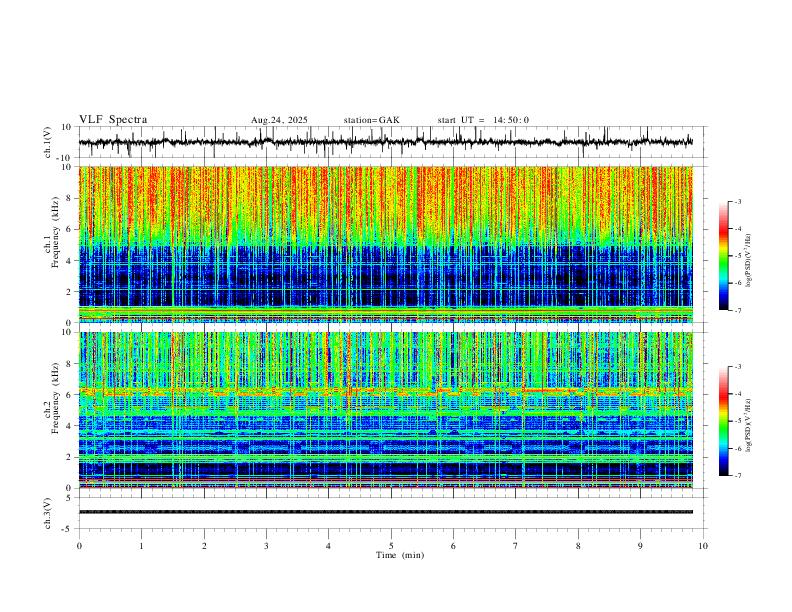Viewport: 792px width, 612px height.
Task: Click time axis tick label "5"
Action: tap(391, 546)
